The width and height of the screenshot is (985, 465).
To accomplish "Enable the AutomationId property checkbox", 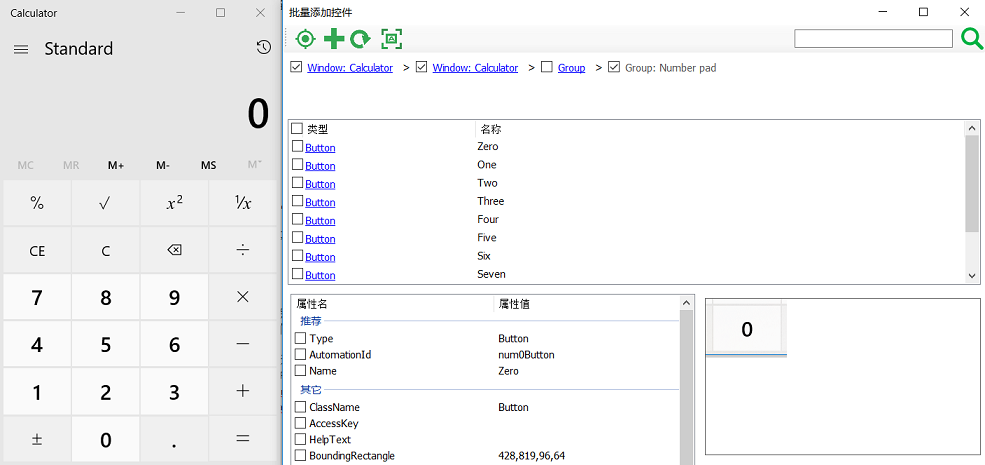I will pos(300,355).
